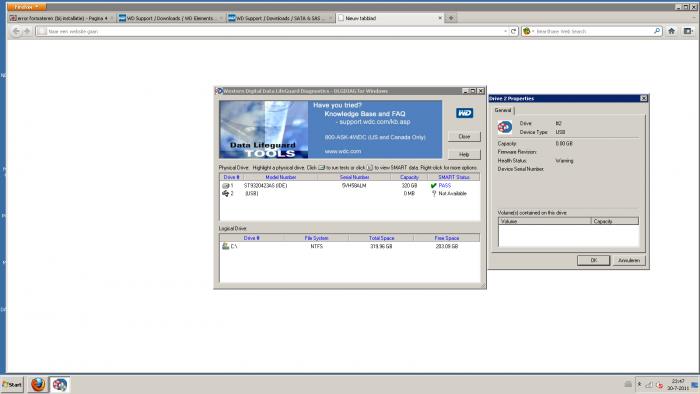Click the PASS SMART status link
This screenshot has height=394, width=700.
445,185
